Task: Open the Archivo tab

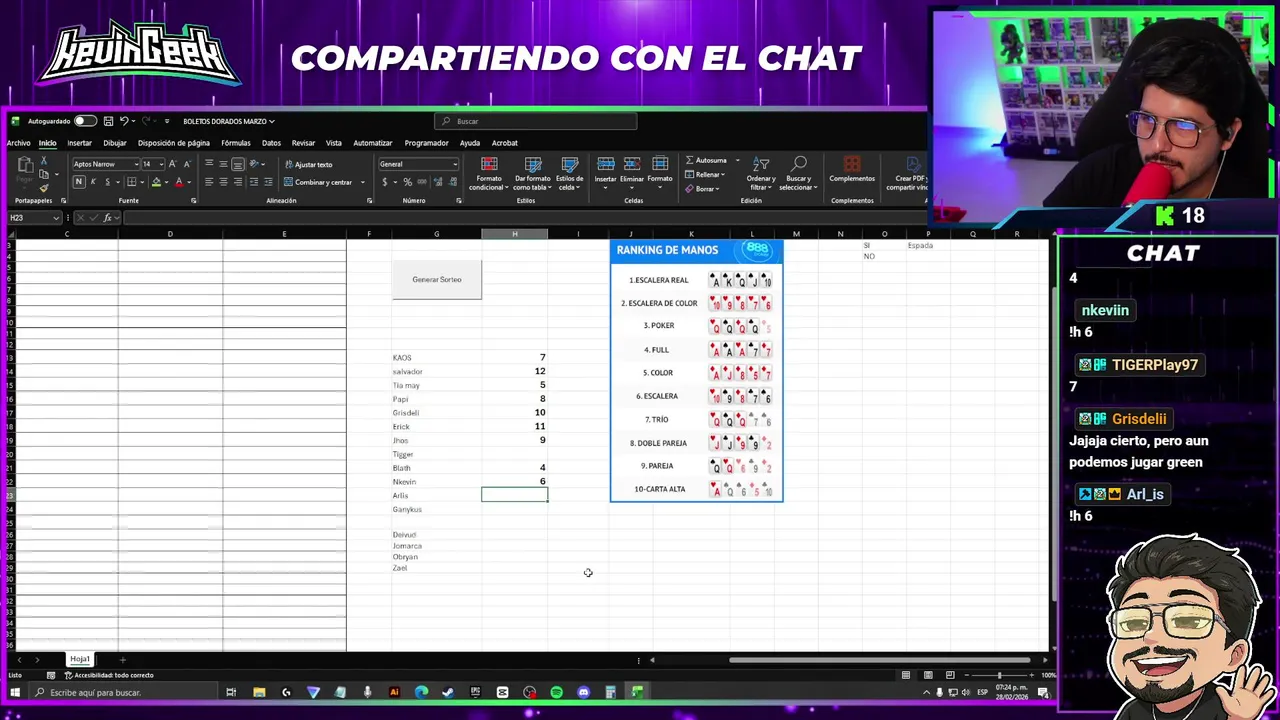Action: 19,143
